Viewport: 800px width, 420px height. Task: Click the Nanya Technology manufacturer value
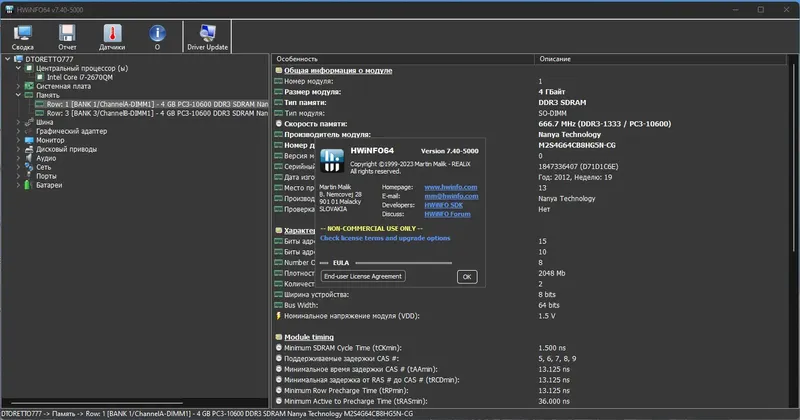pos(569,135)
